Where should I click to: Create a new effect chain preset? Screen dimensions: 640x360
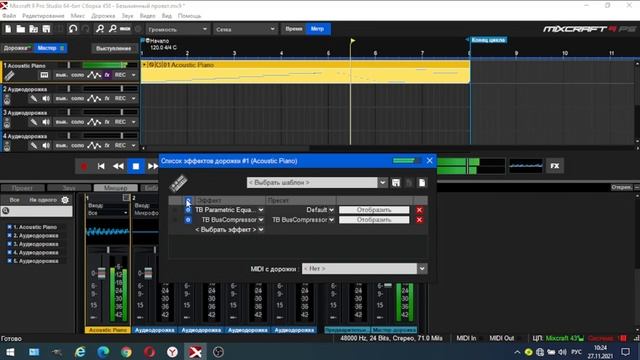422,183
